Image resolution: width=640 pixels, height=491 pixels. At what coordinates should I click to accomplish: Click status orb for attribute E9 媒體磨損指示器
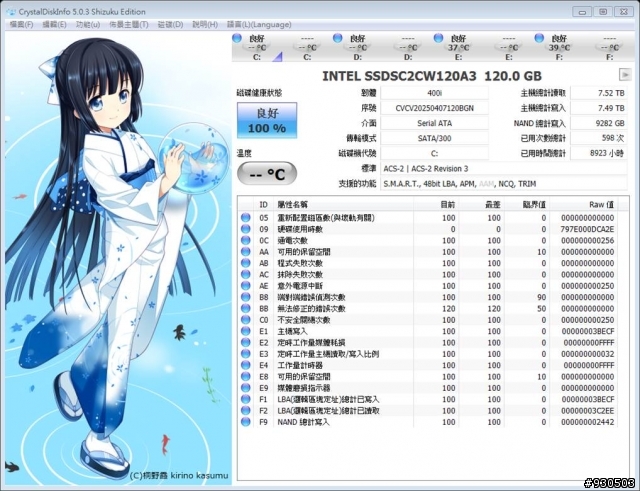coord(245,388)
